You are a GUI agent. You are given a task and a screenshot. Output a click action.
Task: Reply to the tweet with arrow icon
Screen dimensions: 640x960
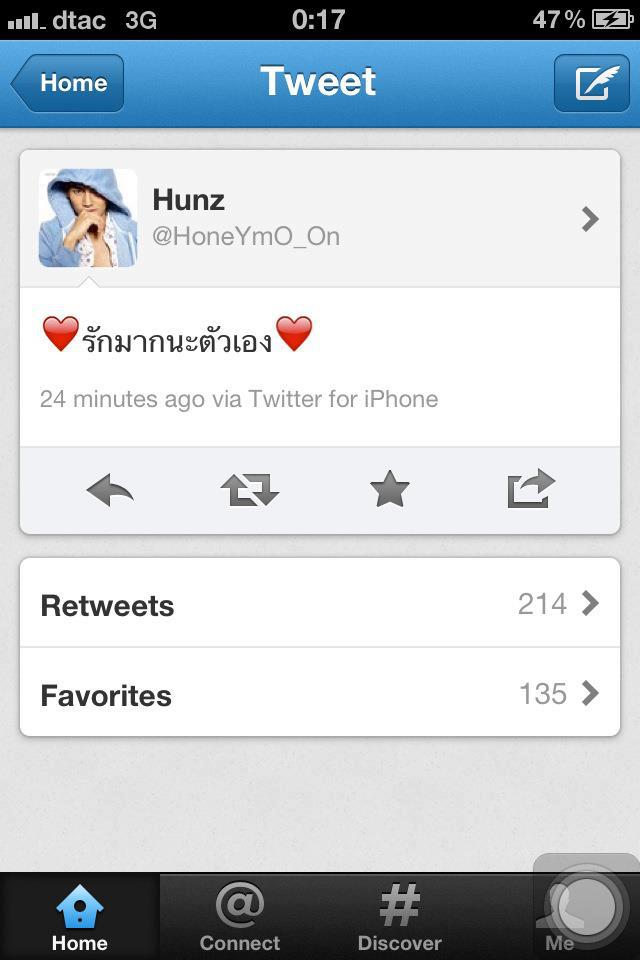coord(110,490)
